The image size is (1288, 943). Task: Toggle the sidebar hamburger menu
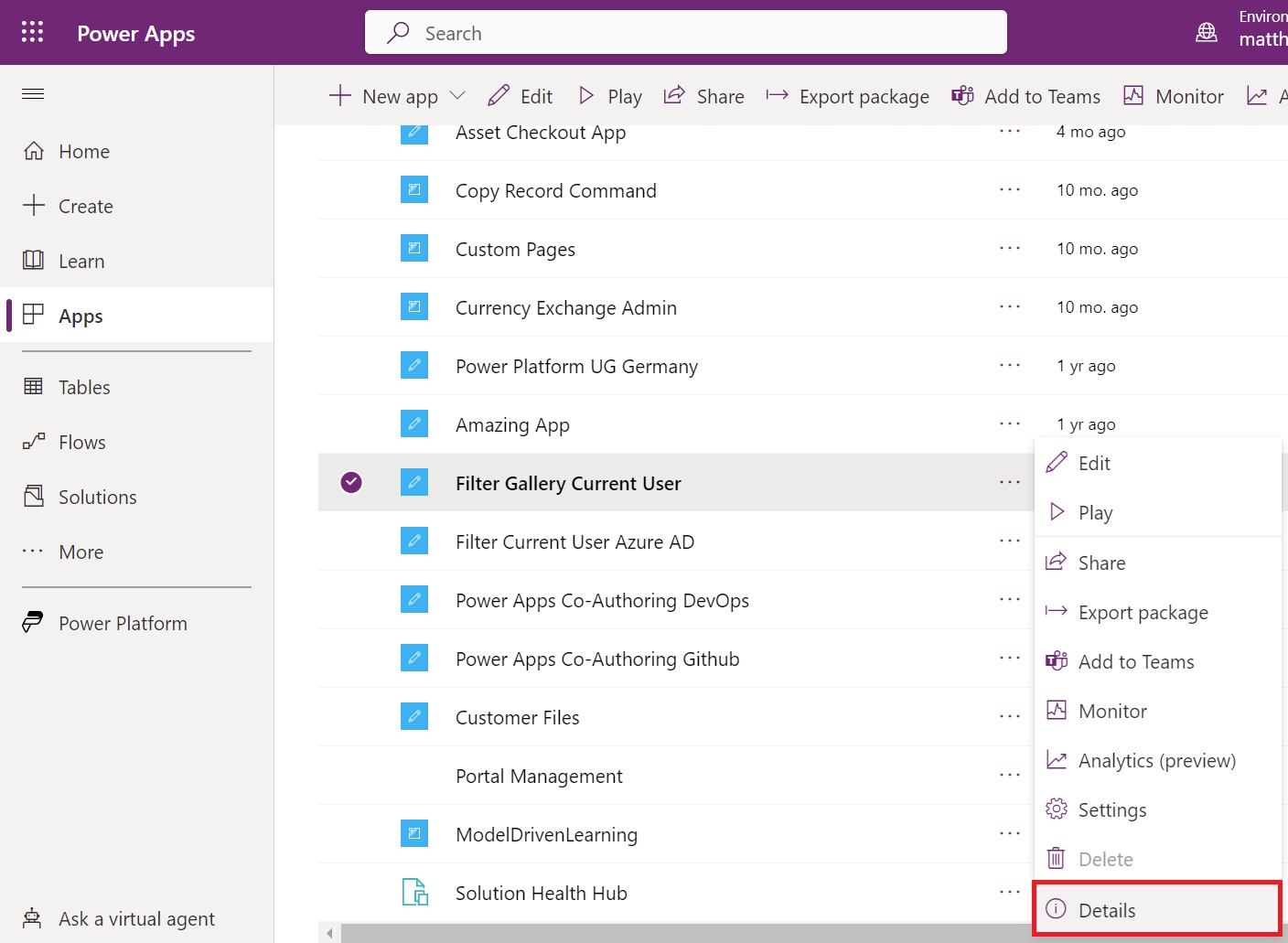pyautogui.click(x=32, y=93)
